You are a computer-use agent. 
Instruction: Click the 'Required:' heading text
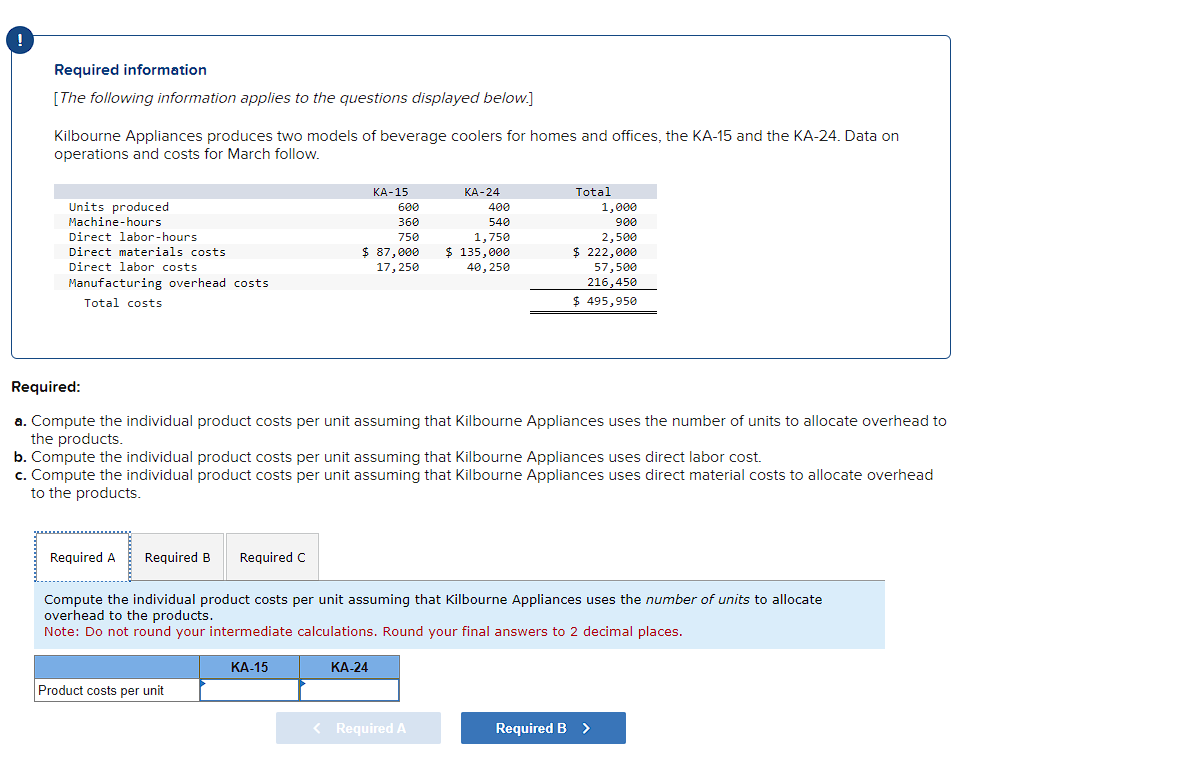coord(46,387)
